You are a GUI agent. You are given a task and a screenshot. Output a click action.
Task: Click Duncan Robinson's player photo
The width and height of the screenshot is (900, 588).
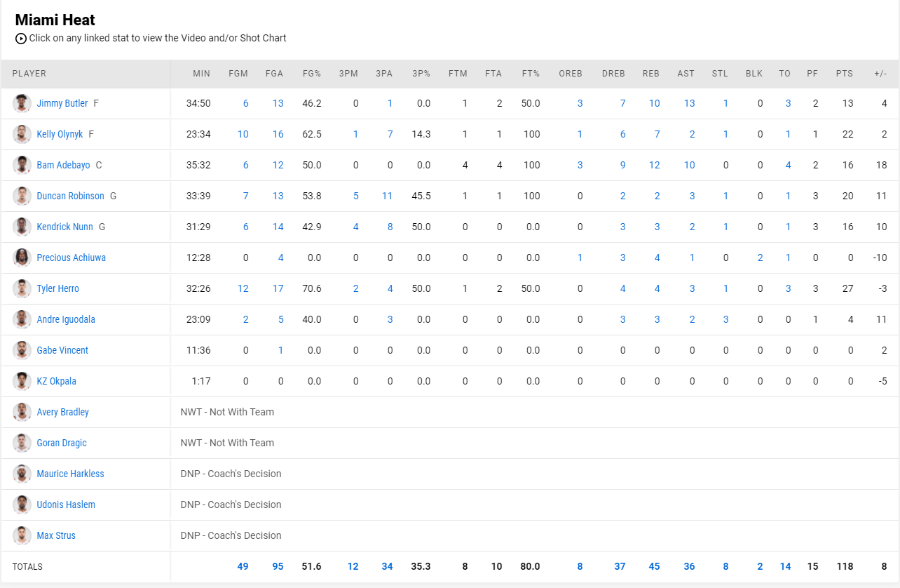coord(22,196)
